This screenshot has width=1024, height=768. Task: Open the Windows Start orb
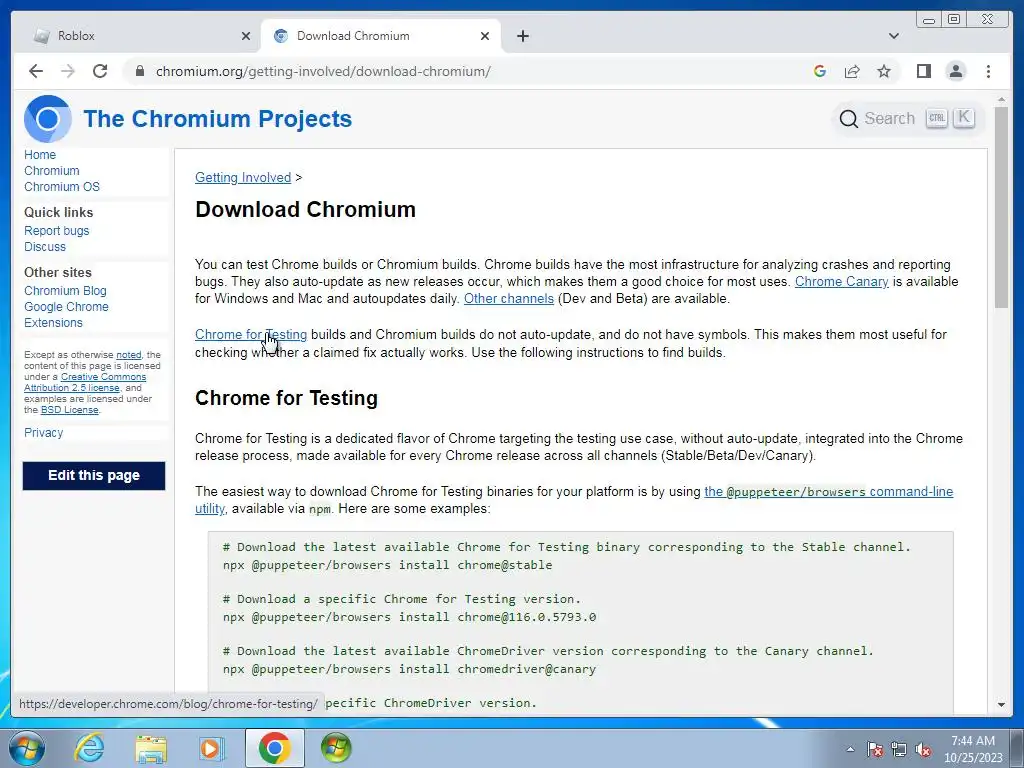pyautogui.click(x=26, y=748)
